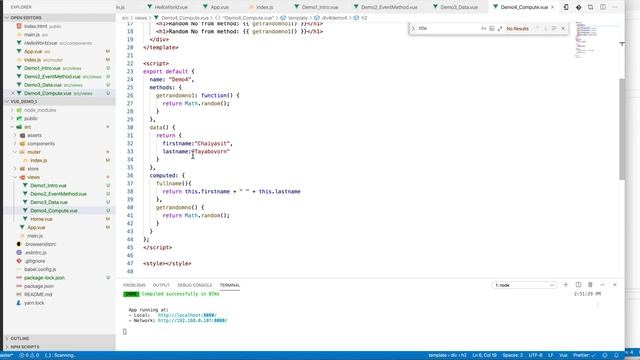Expand the replace field in find widget

coord(413,29)
